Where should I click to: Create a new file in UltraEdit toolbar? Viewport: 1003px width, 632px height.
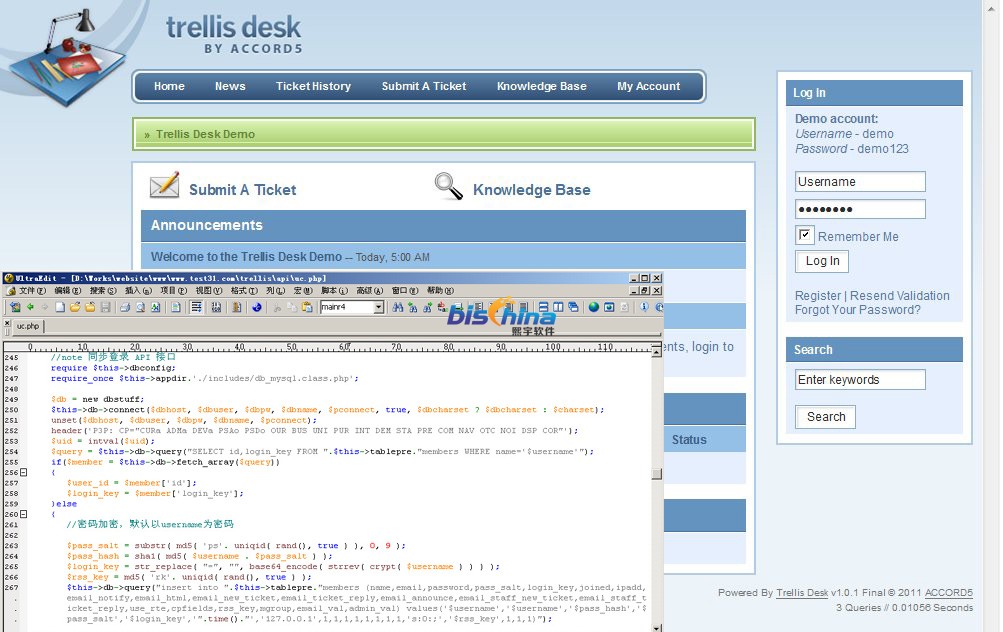[59, 307]
